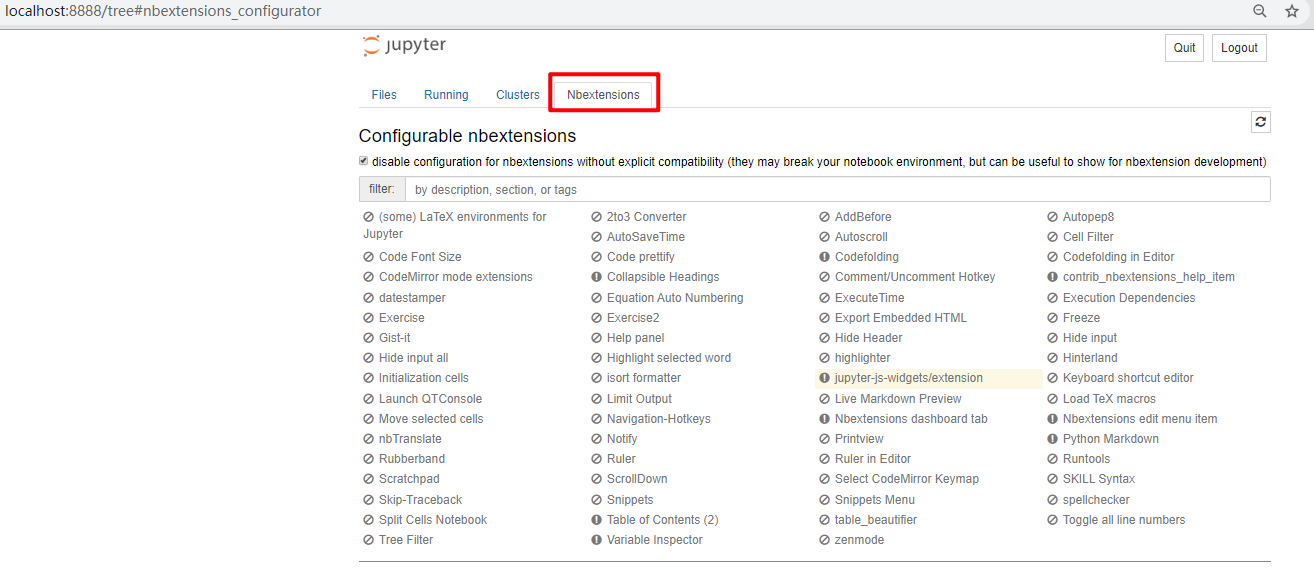
Task: Open the Code Font Size extension
Action: click(420, 257)
